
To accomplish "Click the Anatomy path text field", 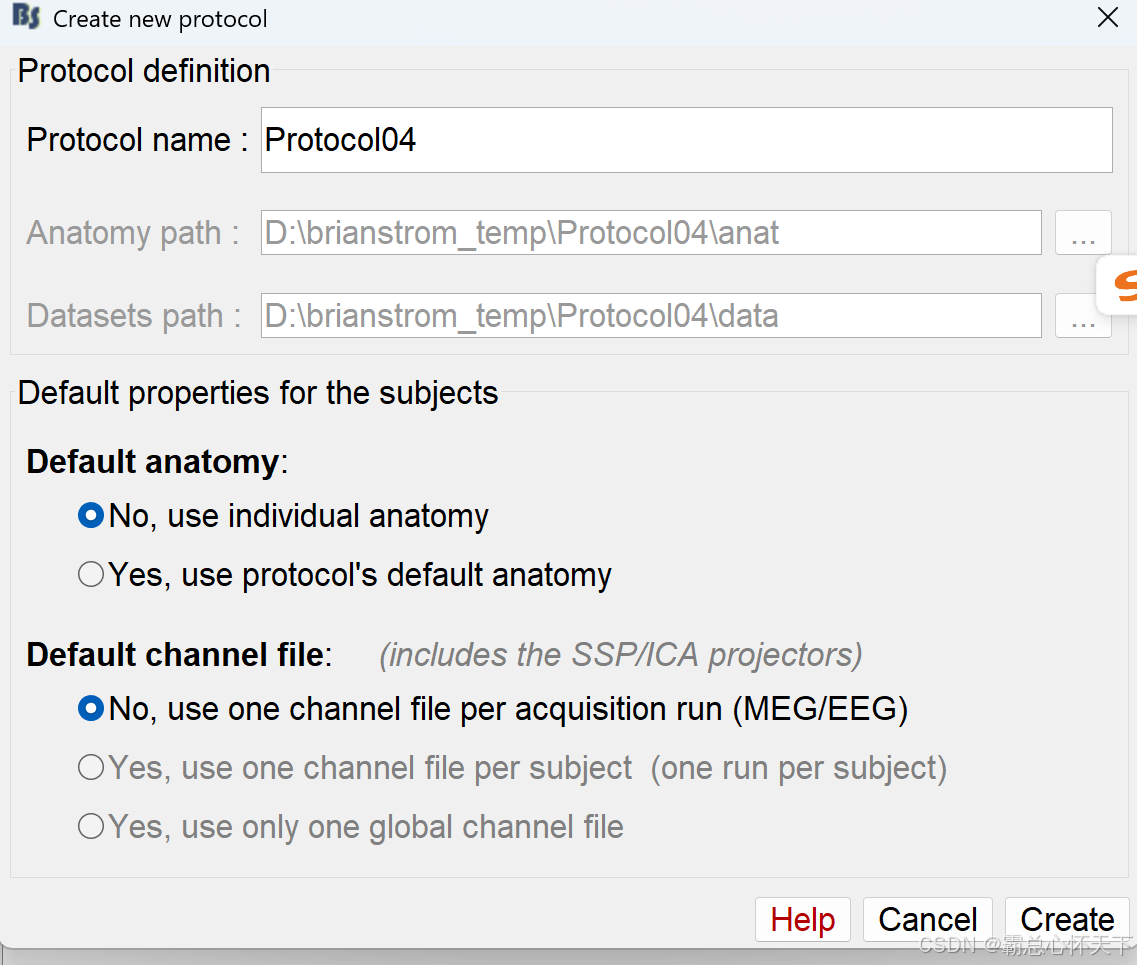I will click(x=650, y=233).
